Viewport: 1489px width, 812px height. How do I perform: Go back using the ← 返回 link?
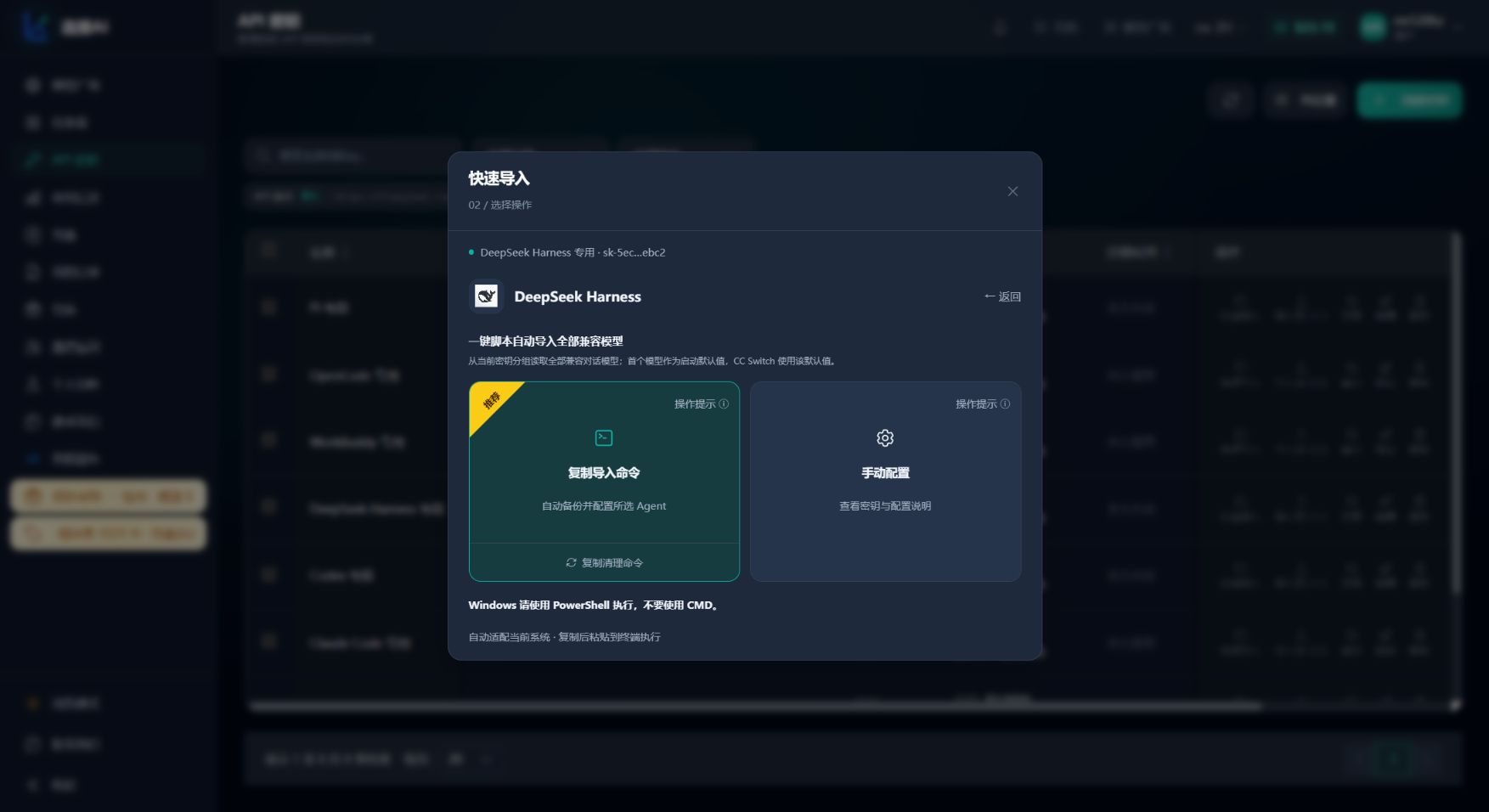point(1002,296)
